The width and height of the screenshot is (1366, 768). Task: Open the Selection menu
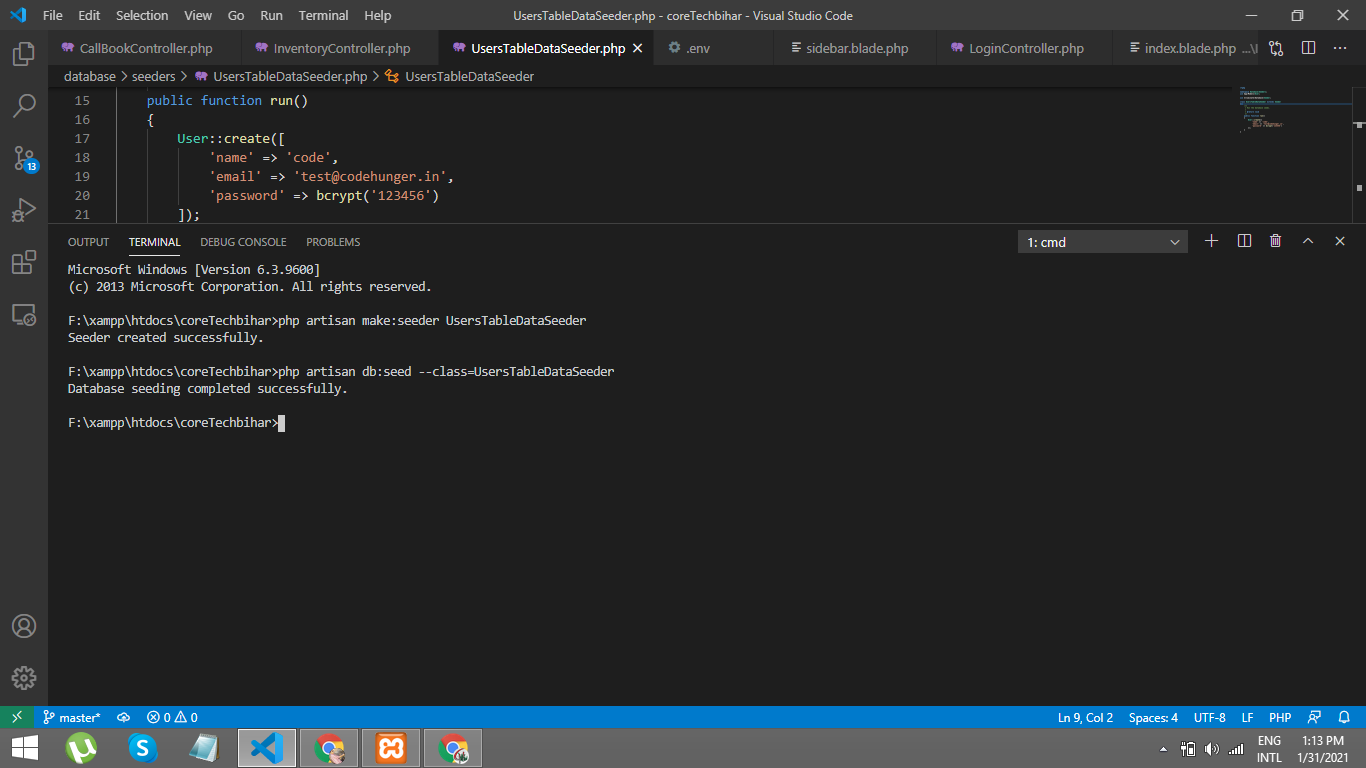[142, 15]
